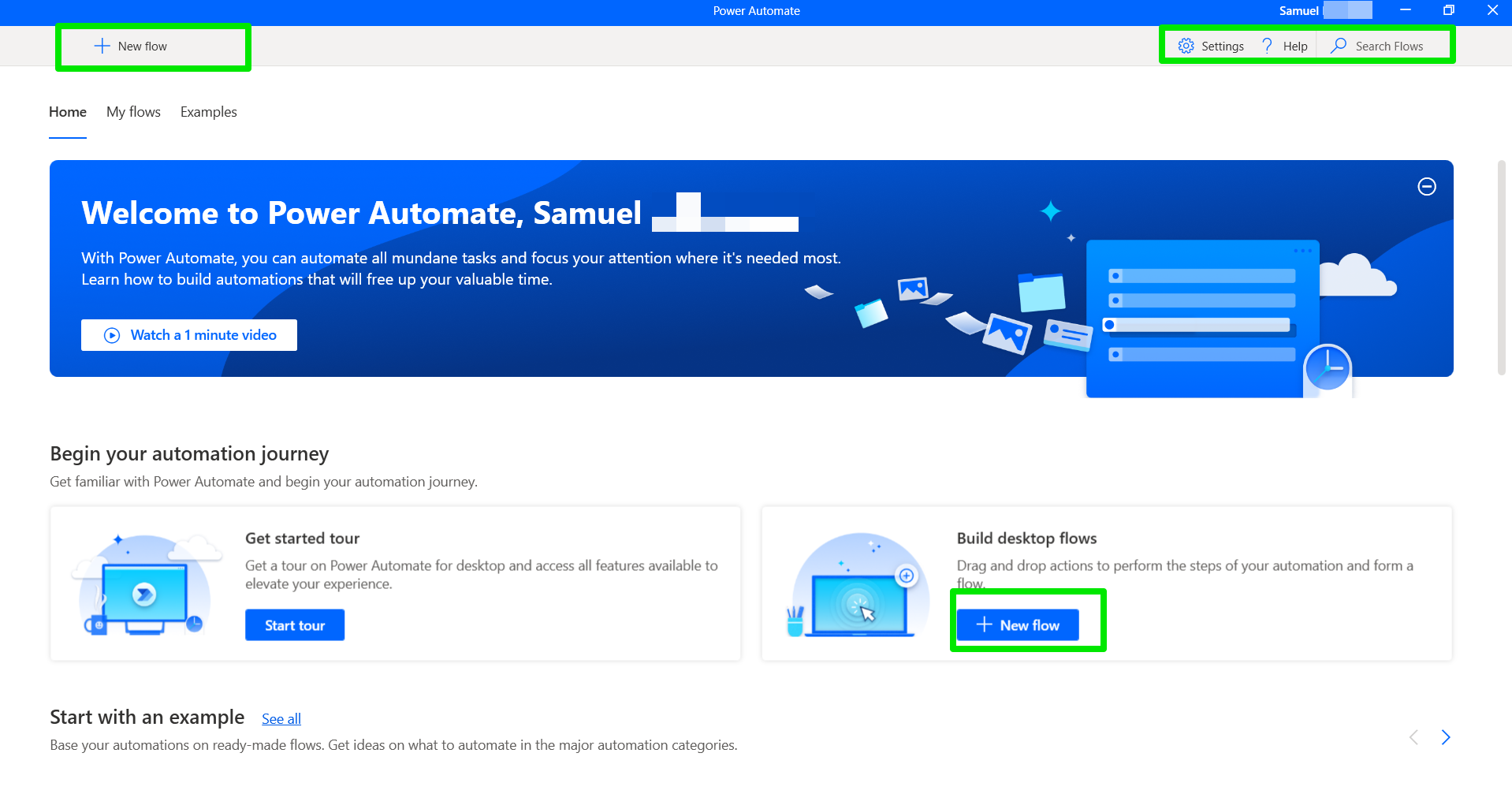Click the 'Start with an example' heading
The width and height of the screenshot is (1512, 794).
(x=147, y=718)
